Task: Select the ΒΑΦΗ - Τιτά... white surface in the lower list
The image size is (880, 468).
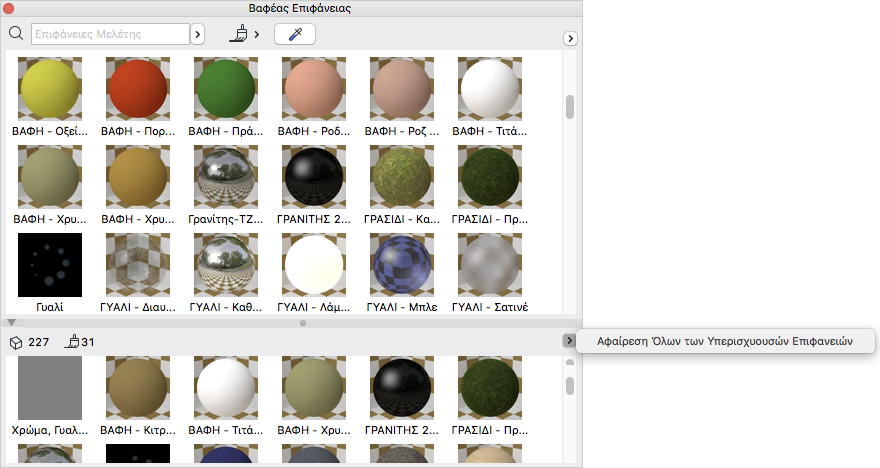Action: (226, 388)
